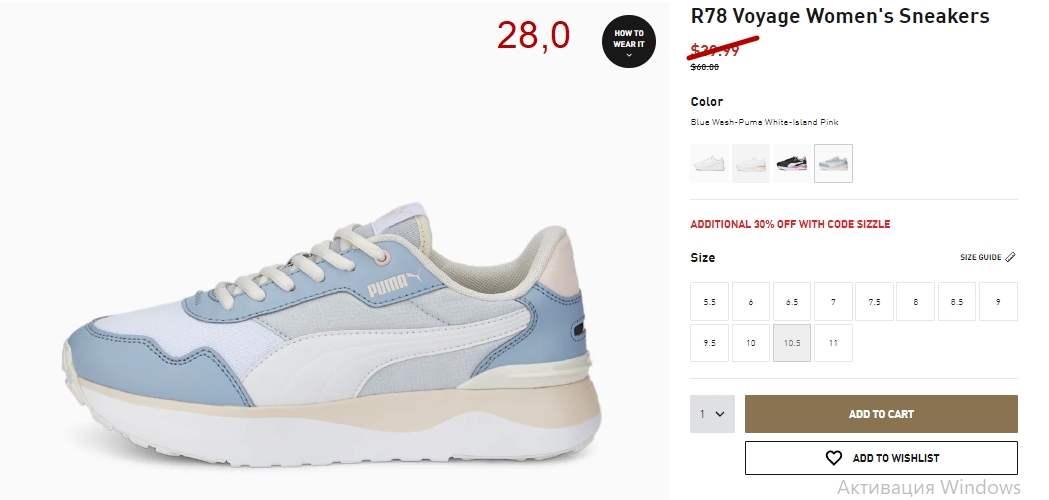
Task: Click the Add To Cart button
Action: pyautogui.click(x=881, y=414)
